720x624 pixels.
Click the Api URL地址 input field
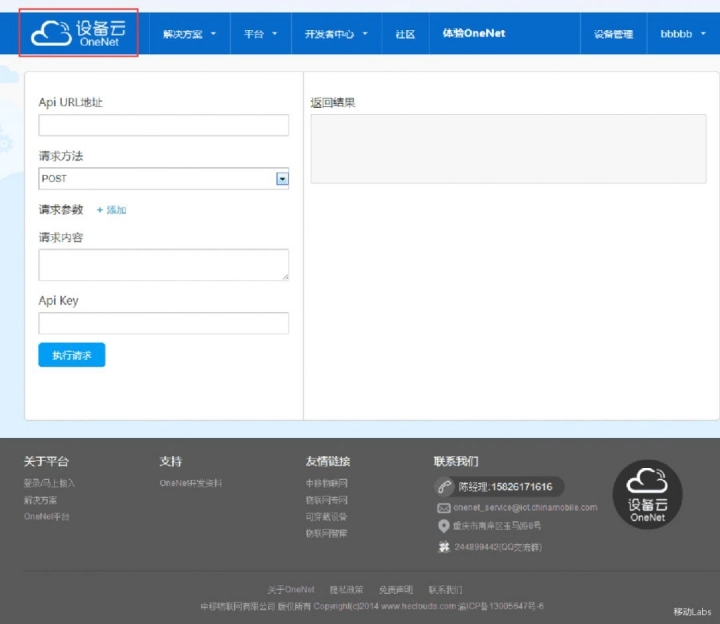point(163,125)
